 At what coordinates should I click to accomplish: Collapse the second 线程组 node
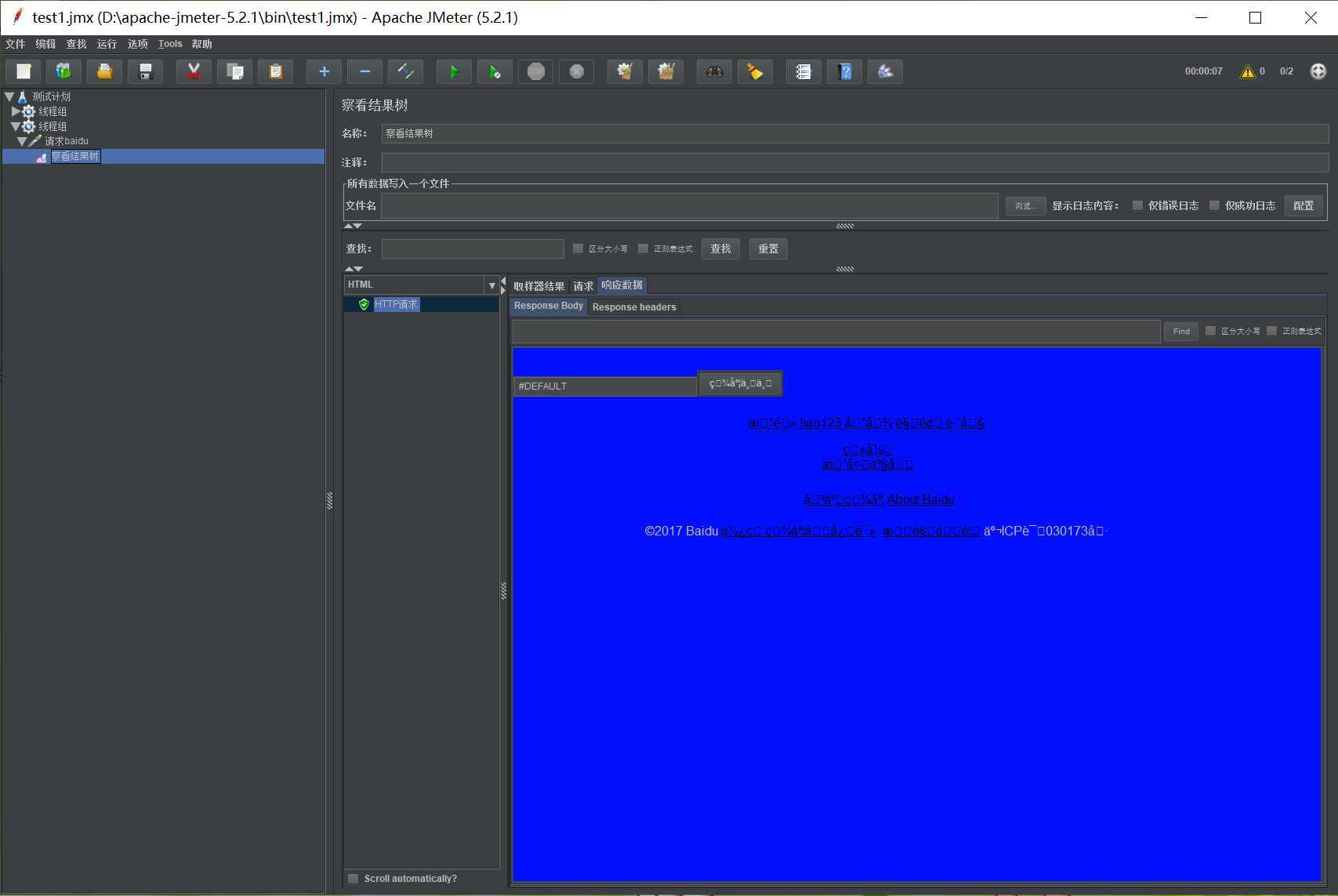[16, 126]
